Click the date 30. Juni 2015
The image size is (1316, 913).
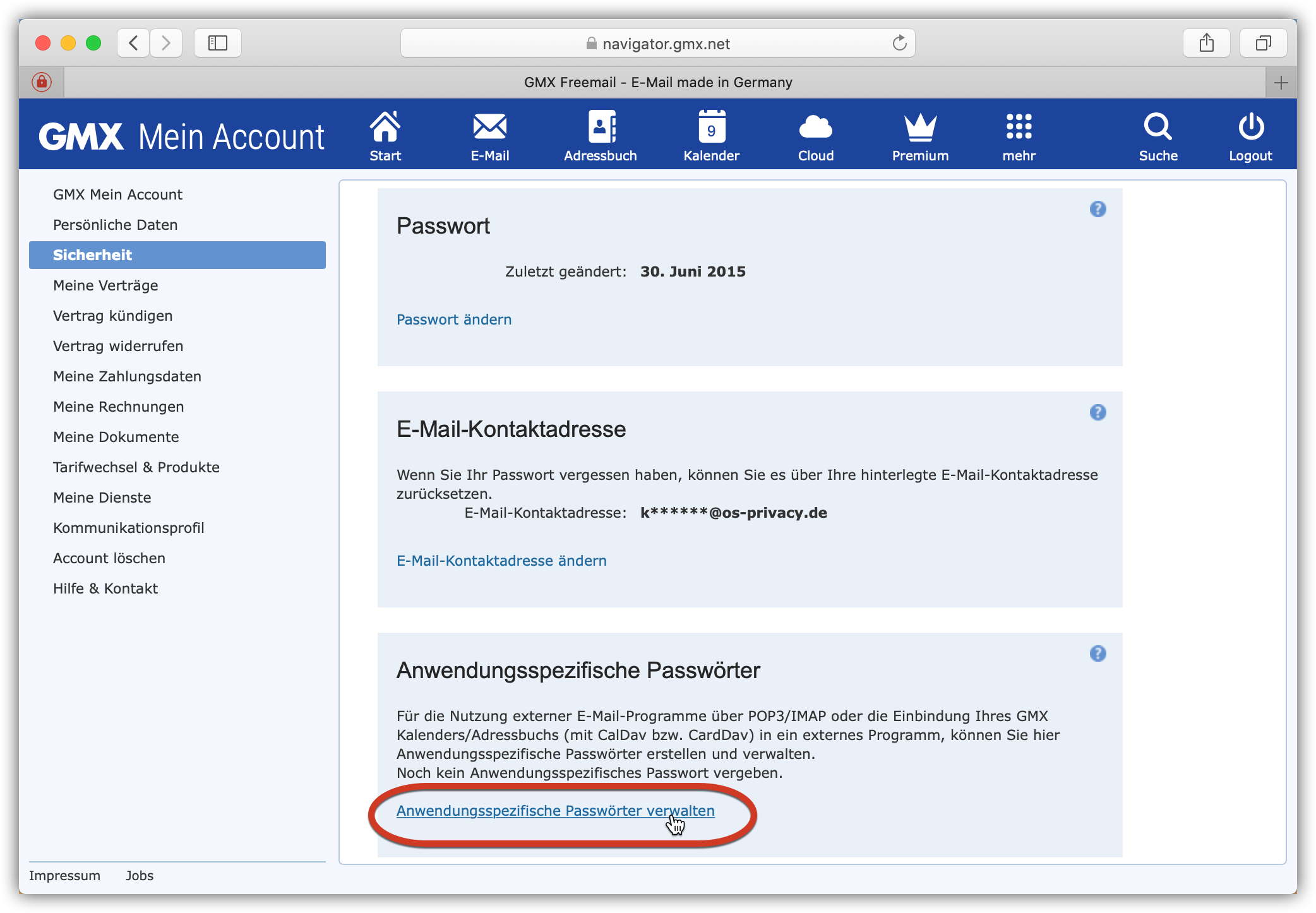[693, 272]
